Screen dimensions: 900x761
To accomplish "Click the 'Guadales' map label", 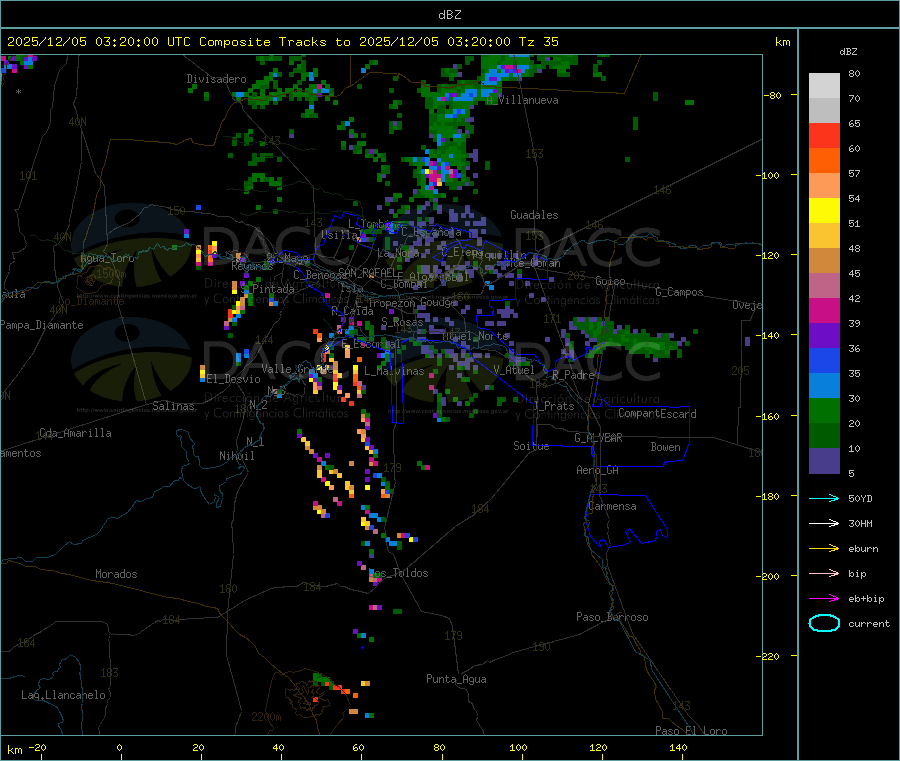I will click(534, 215).
